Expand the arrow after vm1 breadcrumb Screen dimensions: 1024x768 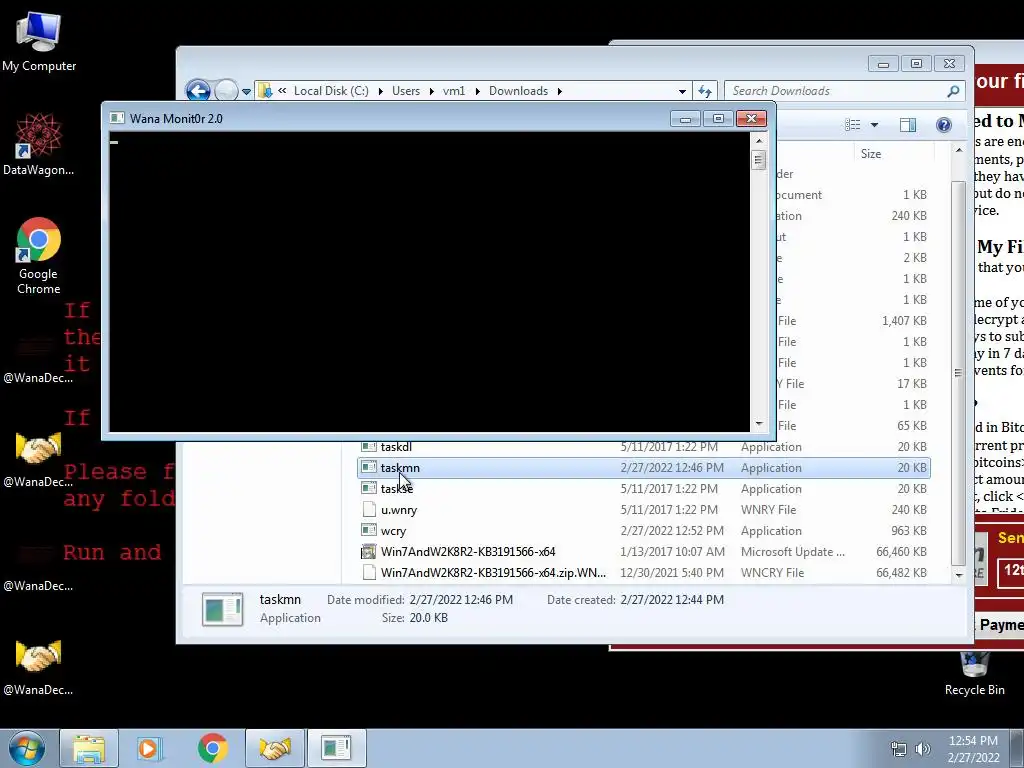click(x=477, y=91)
